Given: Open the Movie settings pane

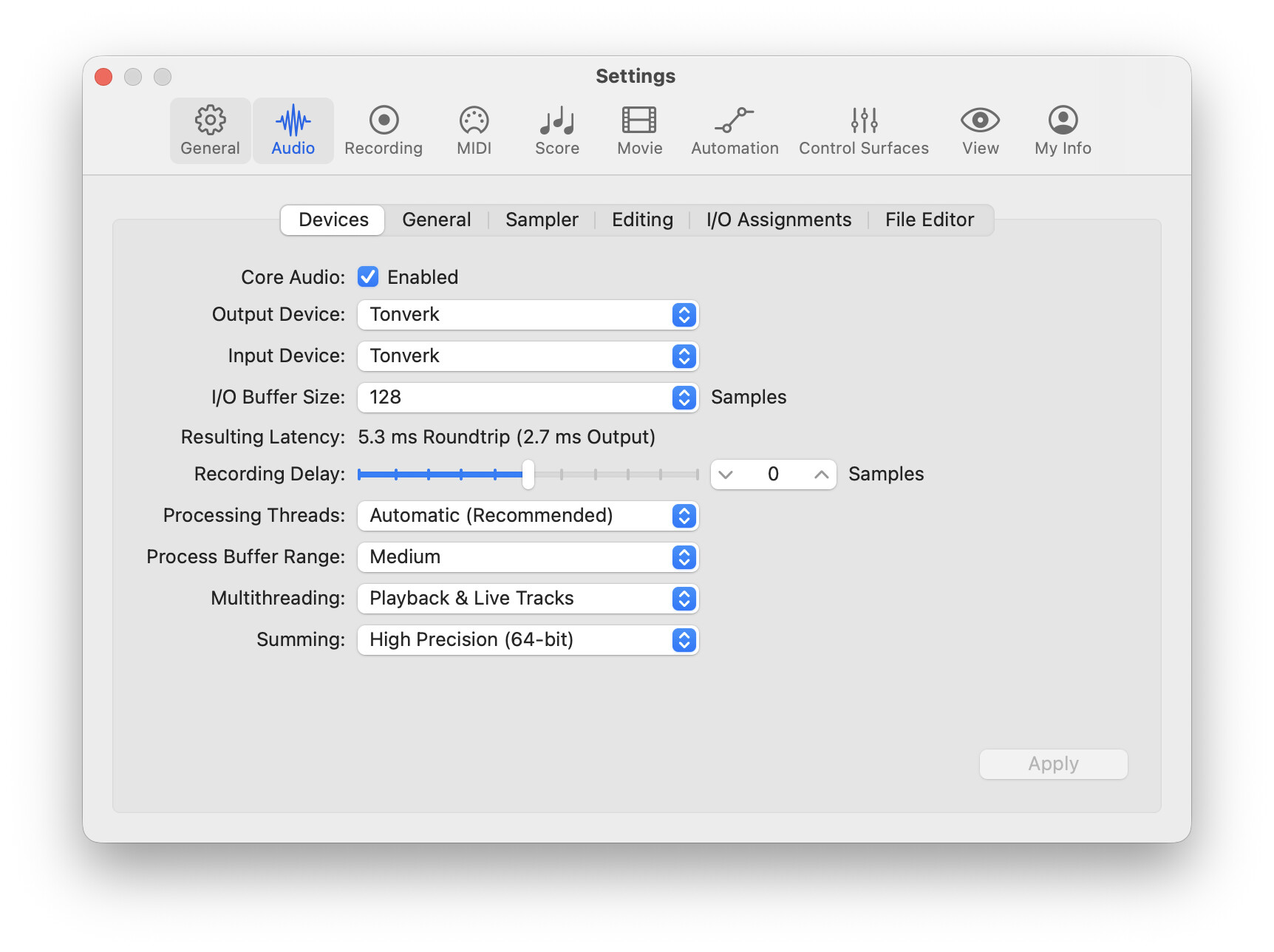Looking at the screenshot, I should click(x=640, y=130).
